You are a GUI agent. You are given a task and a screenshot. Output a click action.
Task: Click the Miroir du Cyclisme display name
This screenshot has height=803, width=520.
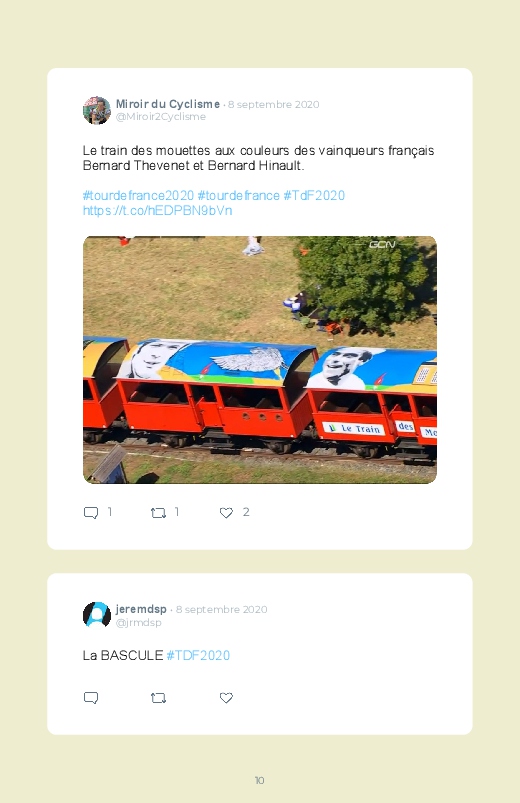click(168, 104)
